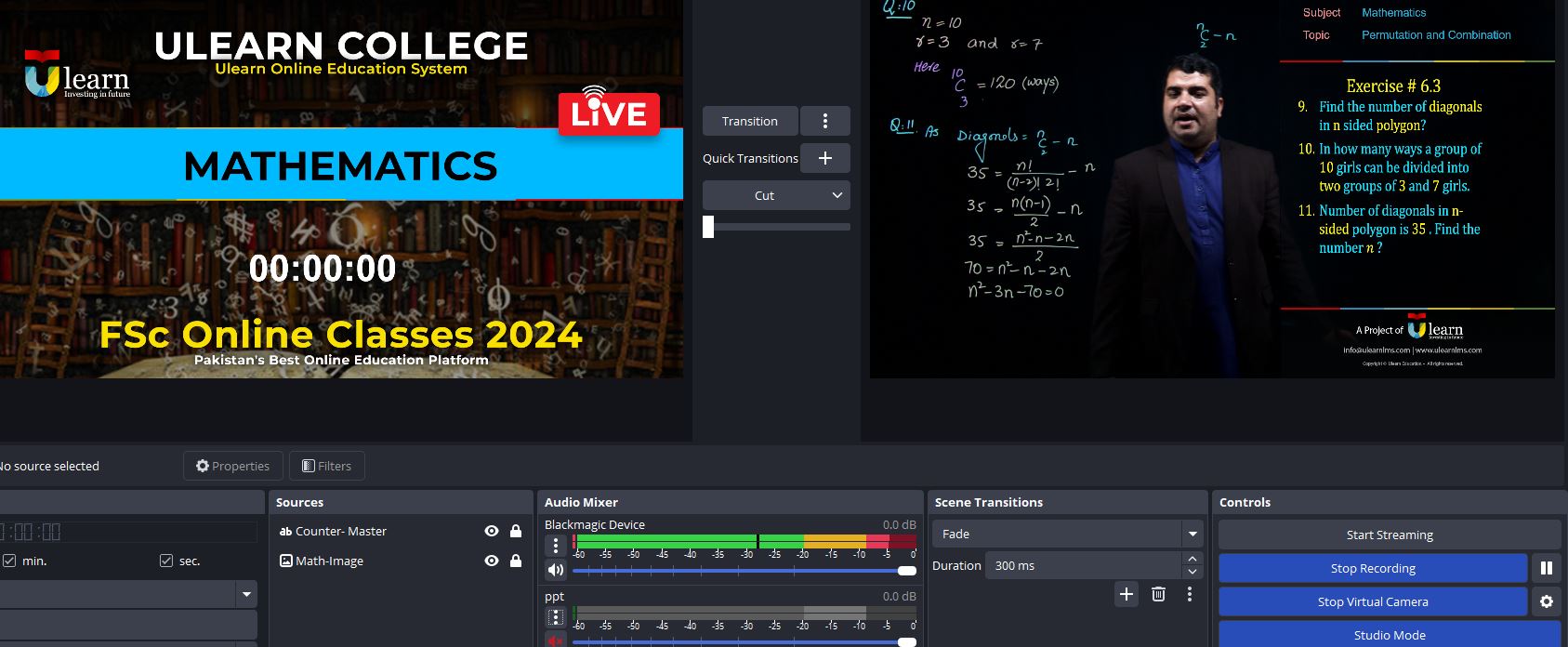Image resolution: width=1568 pixels, height=647 pixels.
Task: Hide the Counter- Master source with eye icon
Action: 492,531
